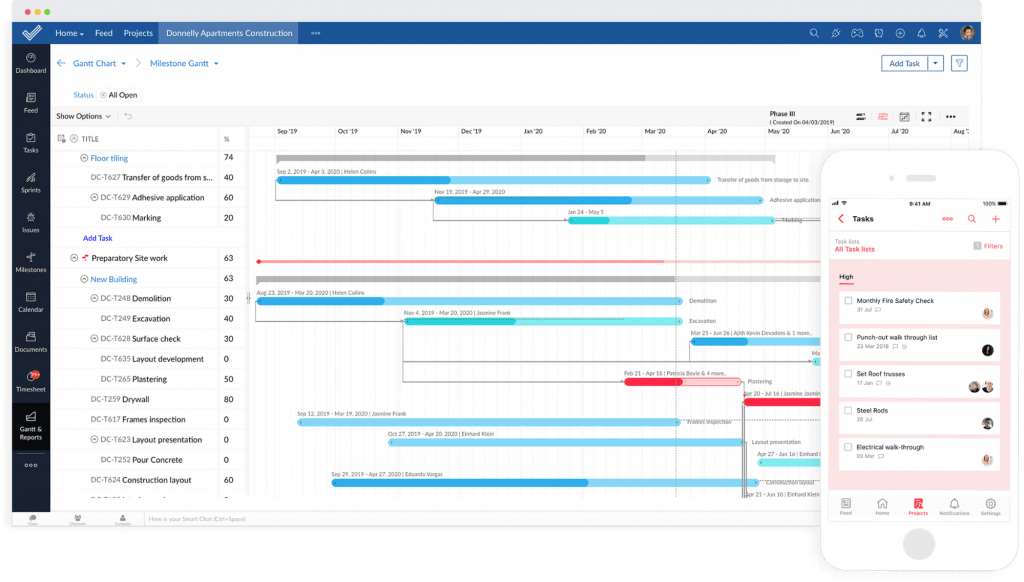The width and height of the screenshot is (1024, 582).
Task: Open Sprints in the left sidebar
Action: tap(30, 181)
